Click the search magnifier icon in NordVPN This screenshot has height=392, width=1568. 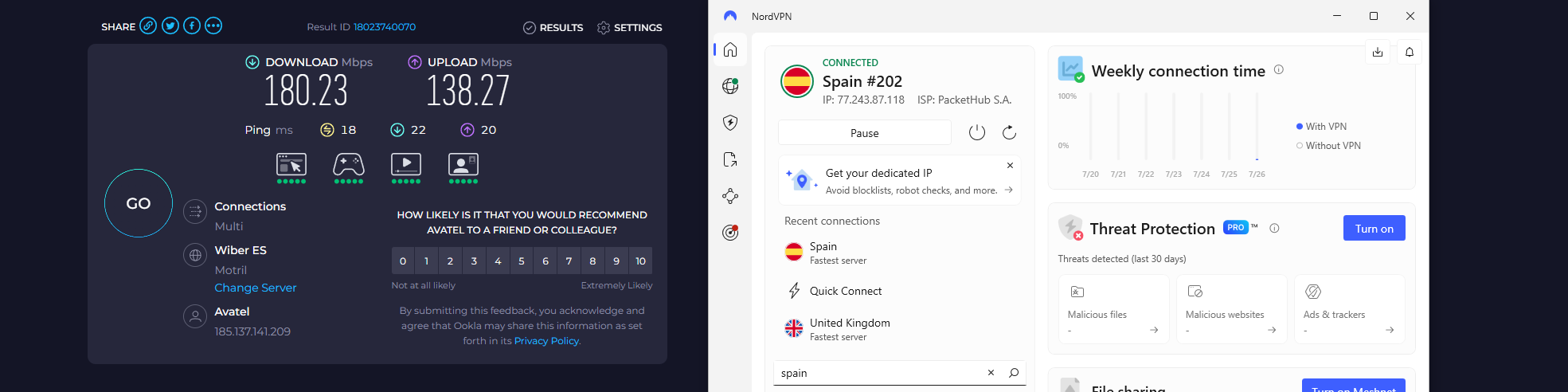coord(1014,373)
